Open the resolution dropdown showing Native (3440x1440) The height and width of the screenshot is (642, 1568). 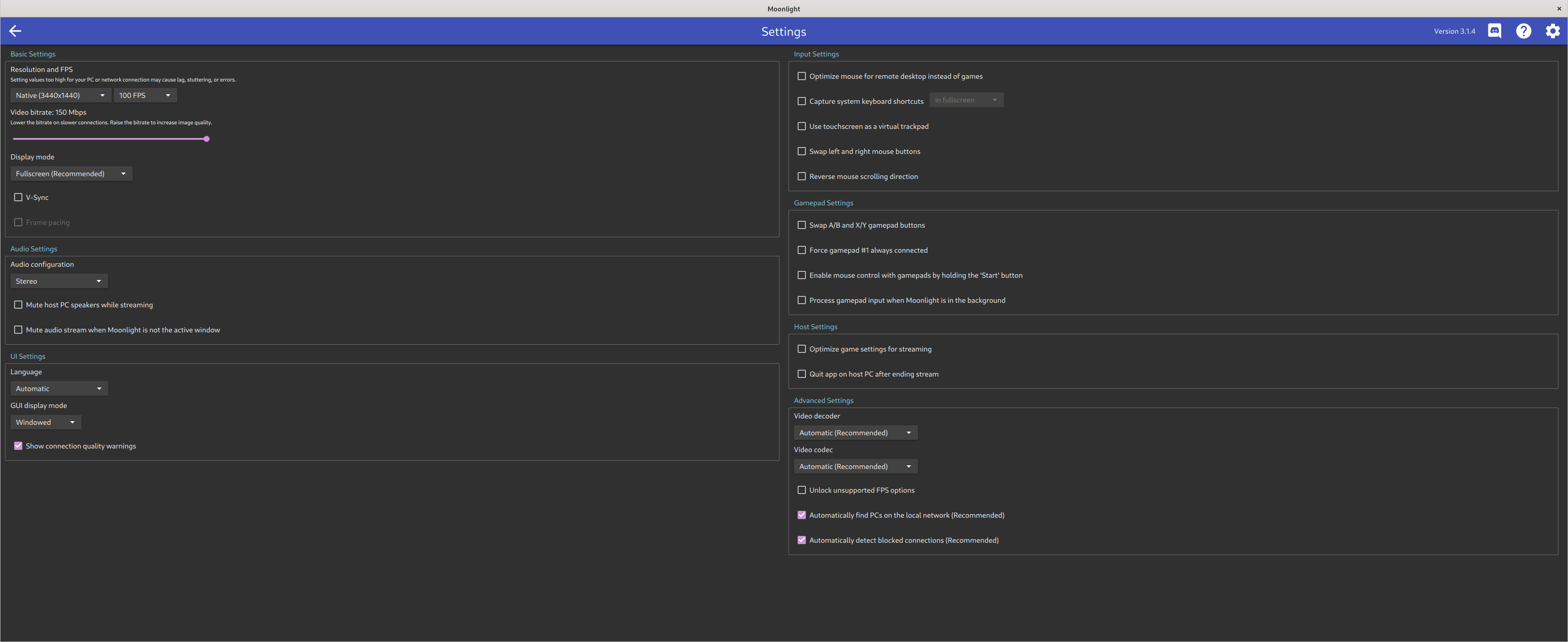point(60,95)
